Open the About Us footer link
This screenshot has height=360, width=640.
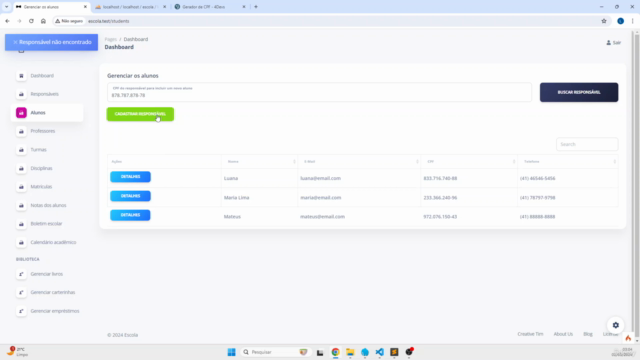tap(563, 334)
